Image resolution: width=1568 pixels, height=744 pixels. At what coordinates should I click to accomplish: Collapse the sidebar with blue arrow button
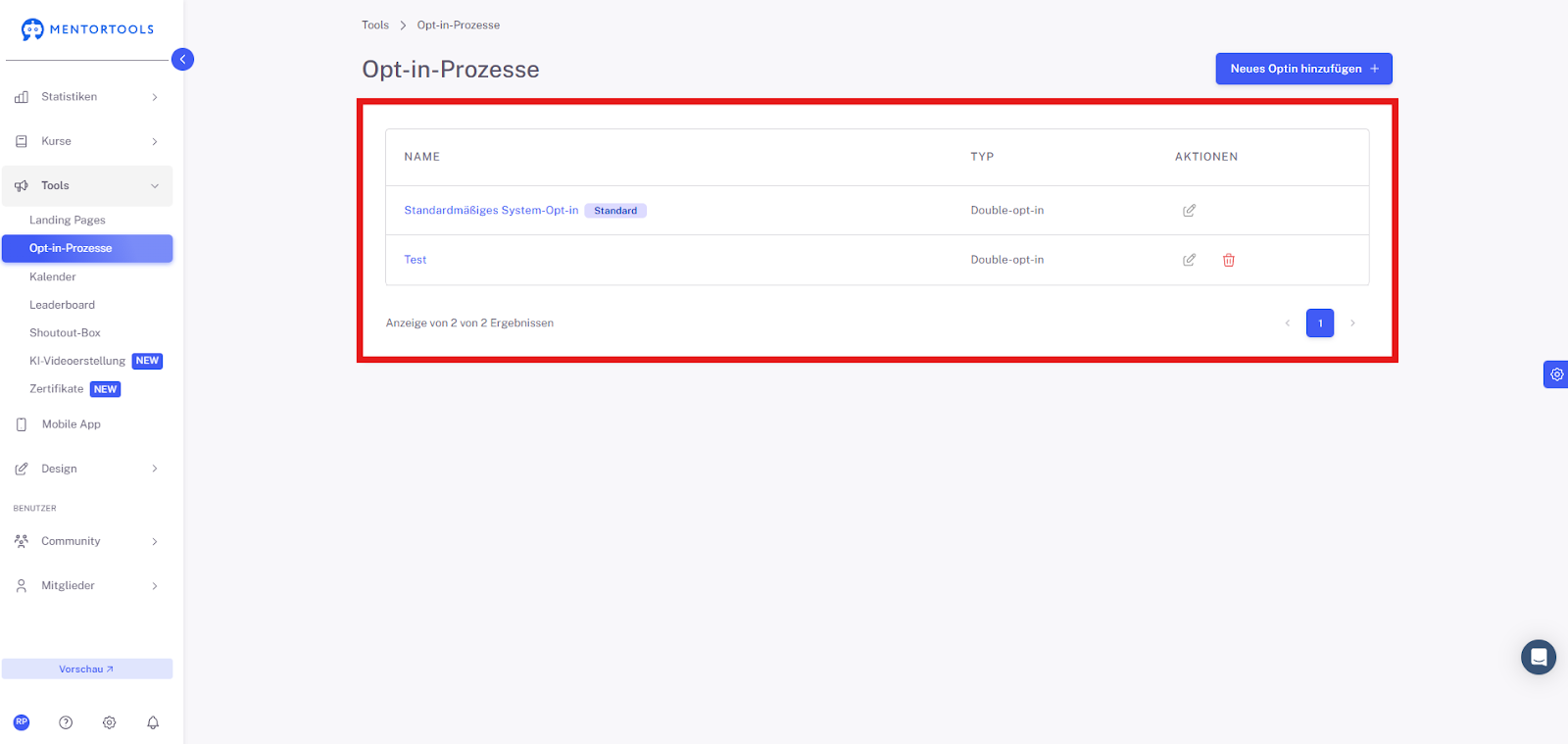[x=182, y=60]
